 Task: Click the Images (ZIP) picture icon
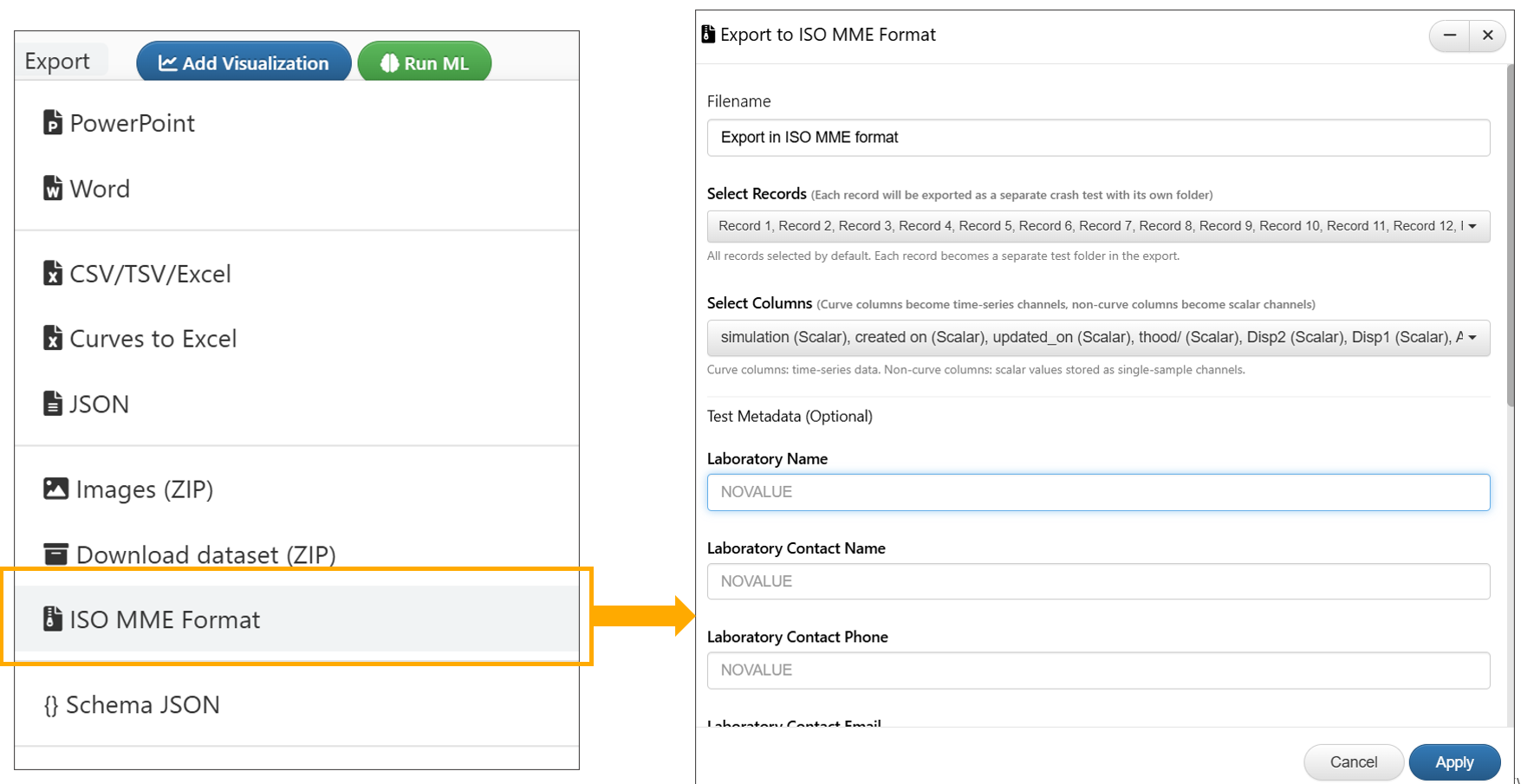[x=55, y=489]
